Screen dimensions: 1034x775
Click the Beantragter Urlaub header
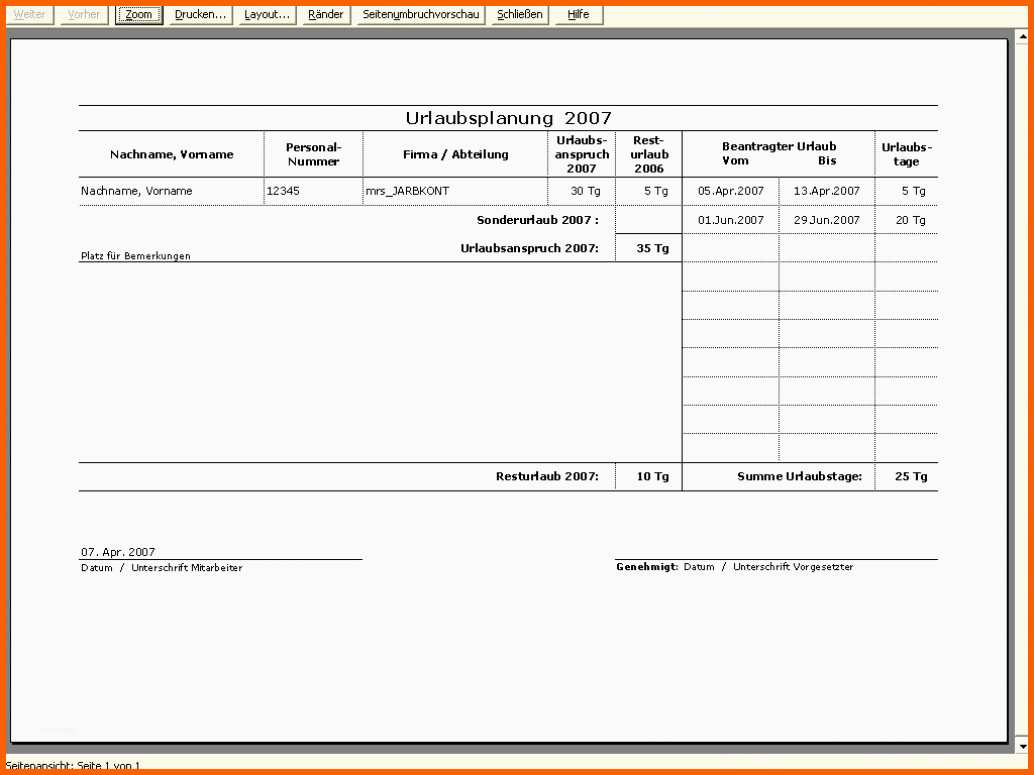779,146
